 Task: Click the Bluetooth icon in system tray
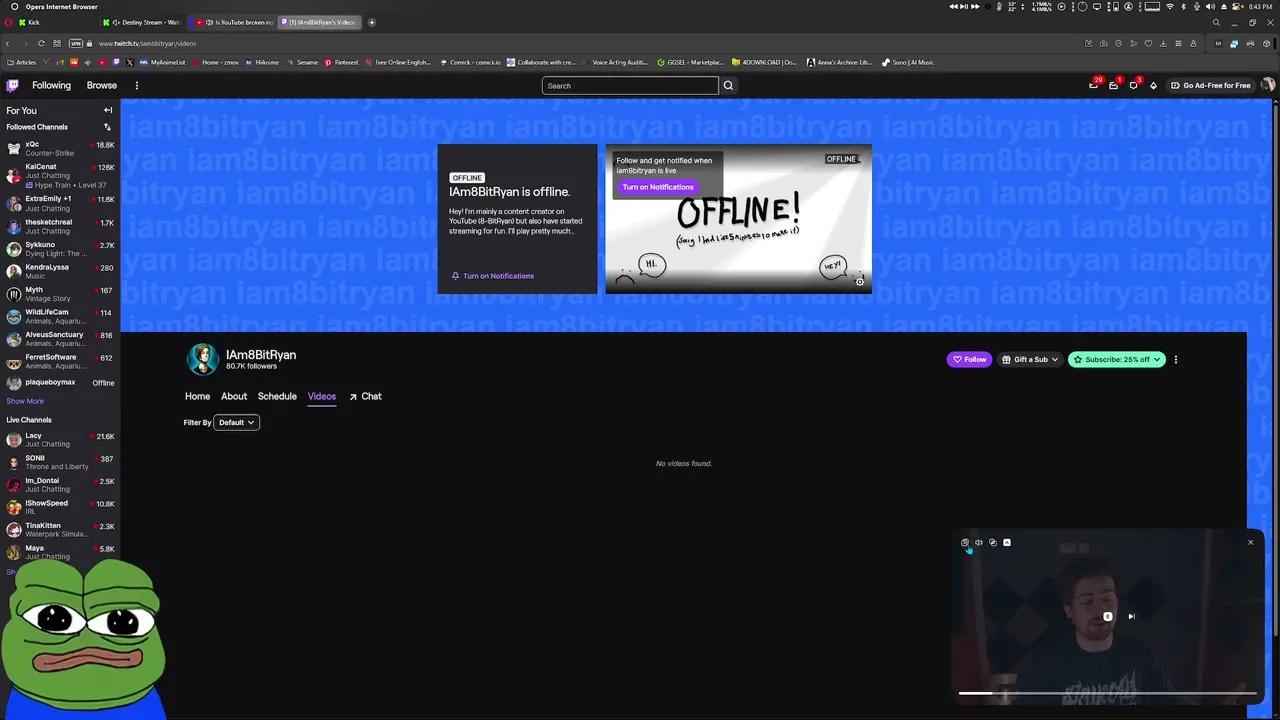tap(1183, 7)
